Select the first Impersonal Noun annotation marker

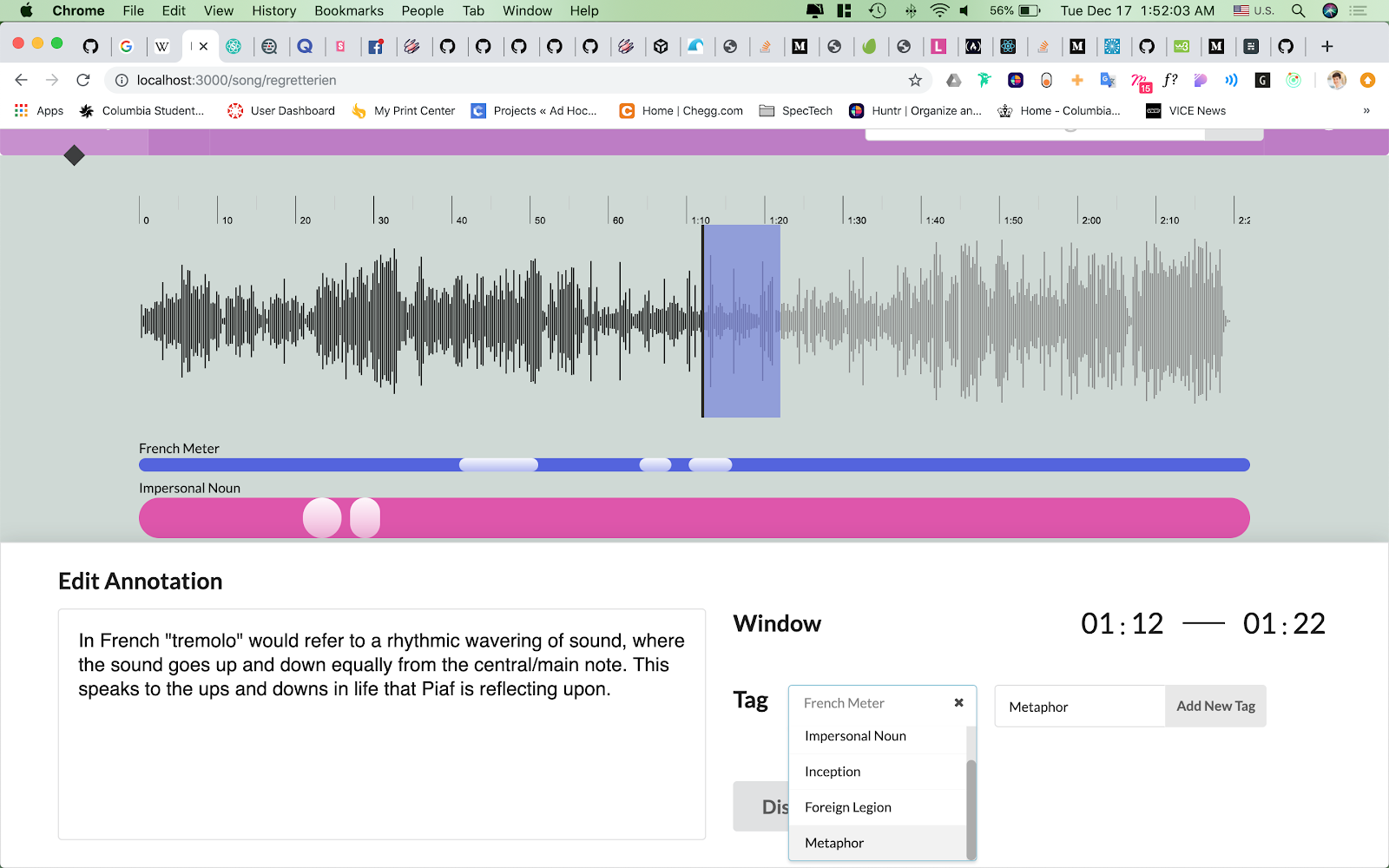click(322, 518)
